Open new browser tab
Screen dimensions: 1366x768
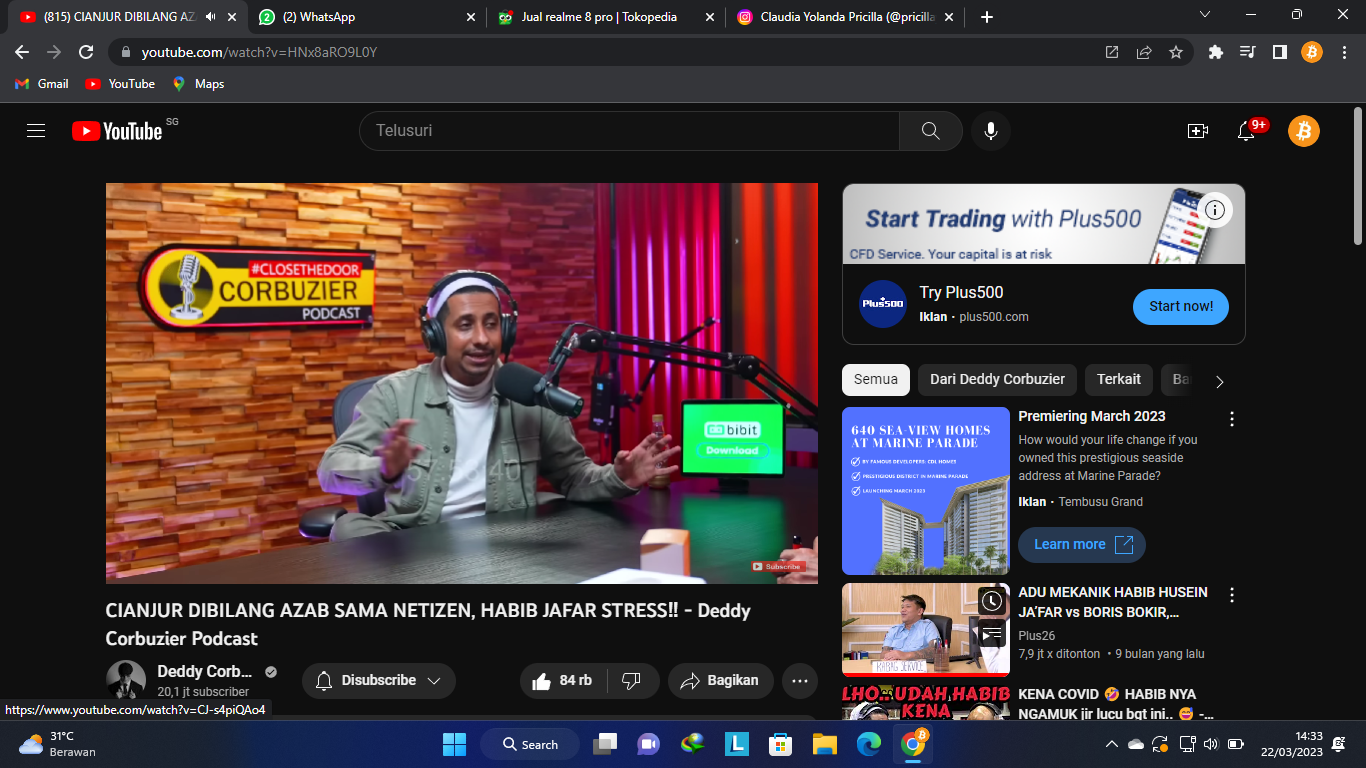click(987, 17)
